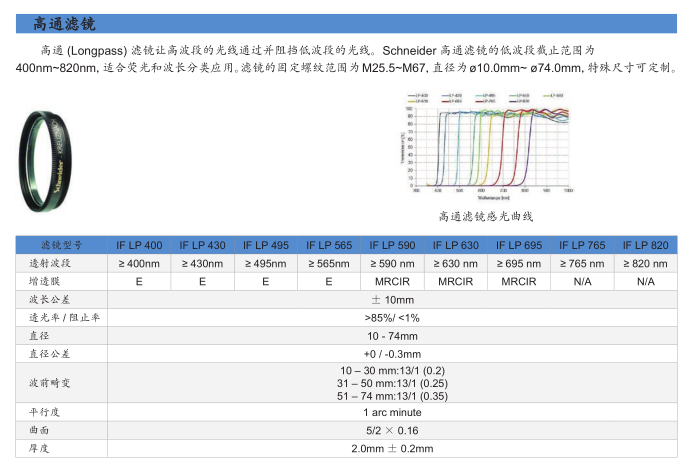Select the 1 arc minute parallelism value

tap(392, 412)
